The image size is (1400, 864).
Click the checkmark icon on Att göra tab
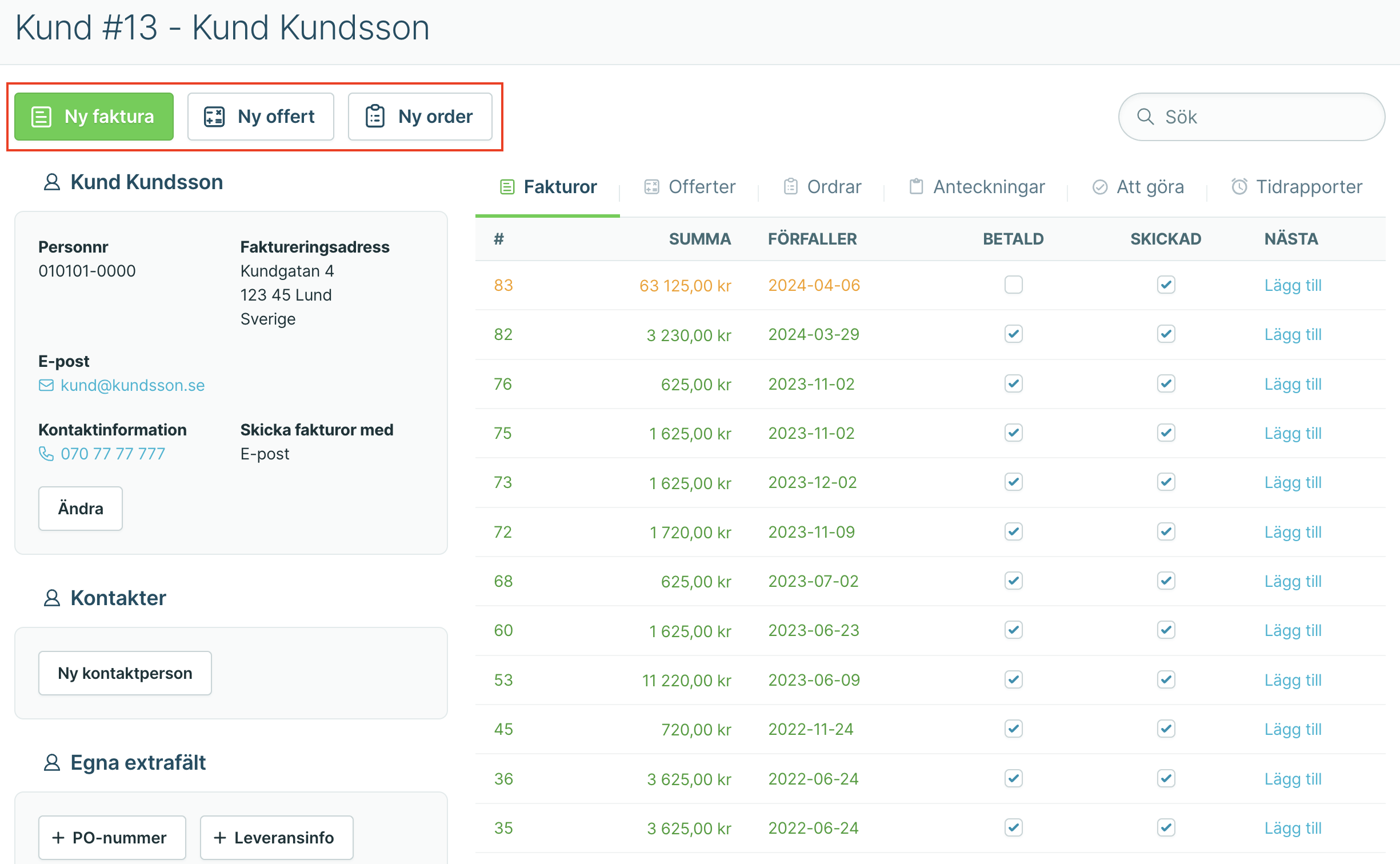(1100, 187)
